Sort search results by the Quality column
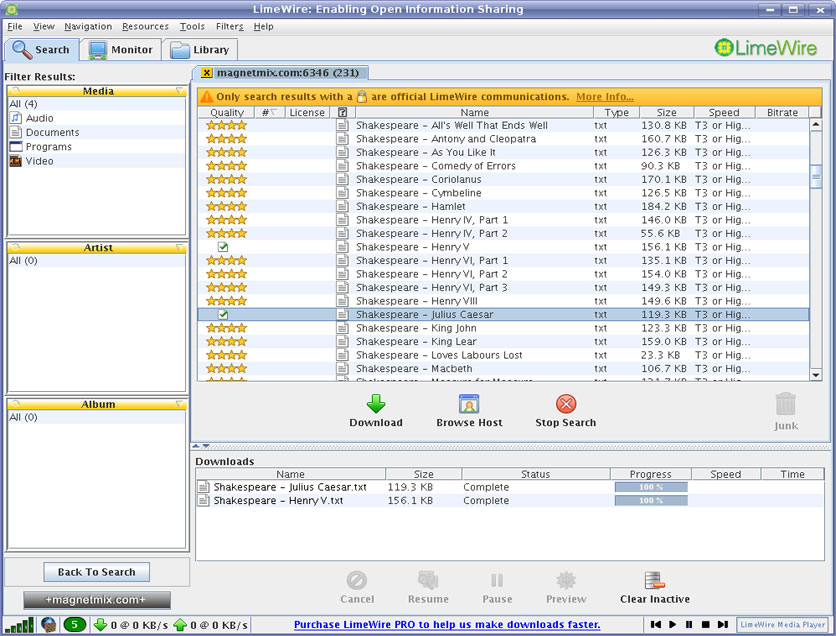Image resolution: width=836 pixels, height=636 pixels. coord(227,112)
